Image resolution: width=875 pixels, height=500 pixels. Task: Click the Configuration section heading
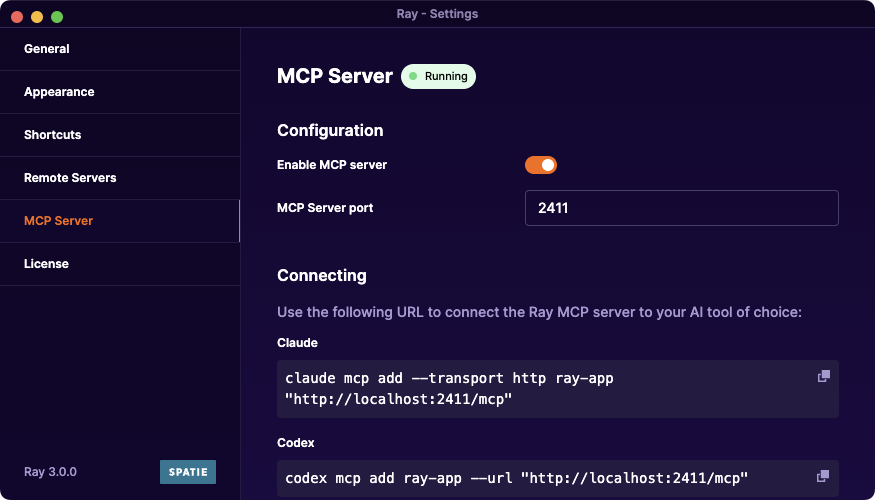pyautogui.click(x=330, y=131)
